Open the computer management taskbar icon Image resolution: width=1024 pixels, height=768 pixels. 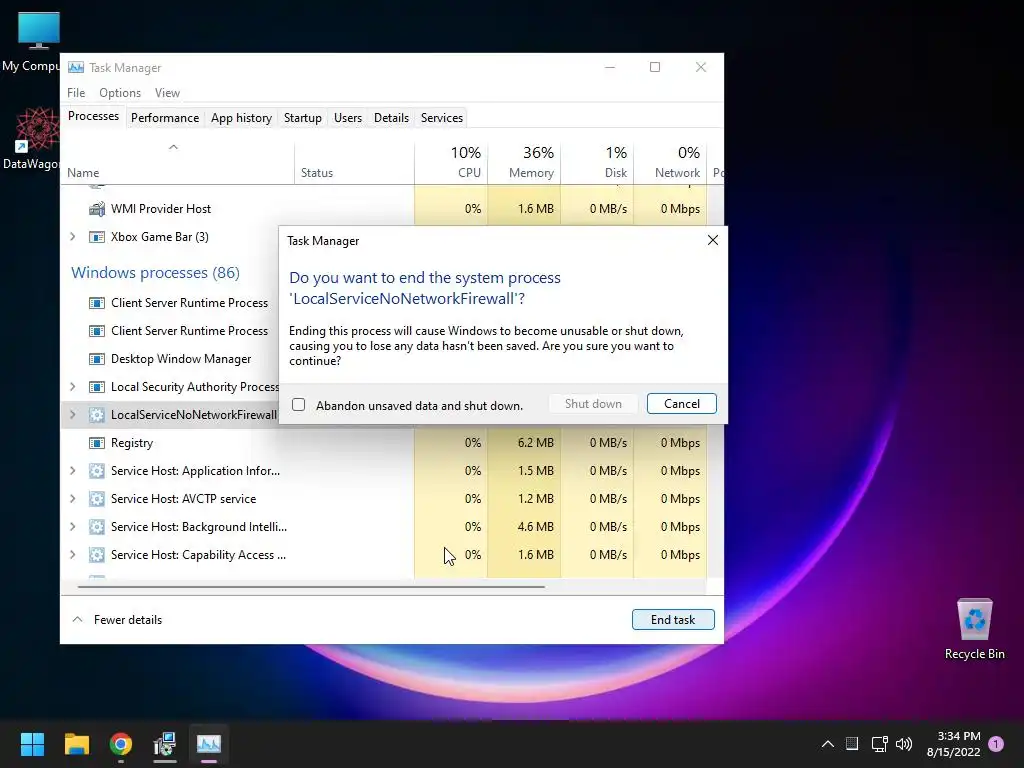pyautogui.click(x=165, y=744)
